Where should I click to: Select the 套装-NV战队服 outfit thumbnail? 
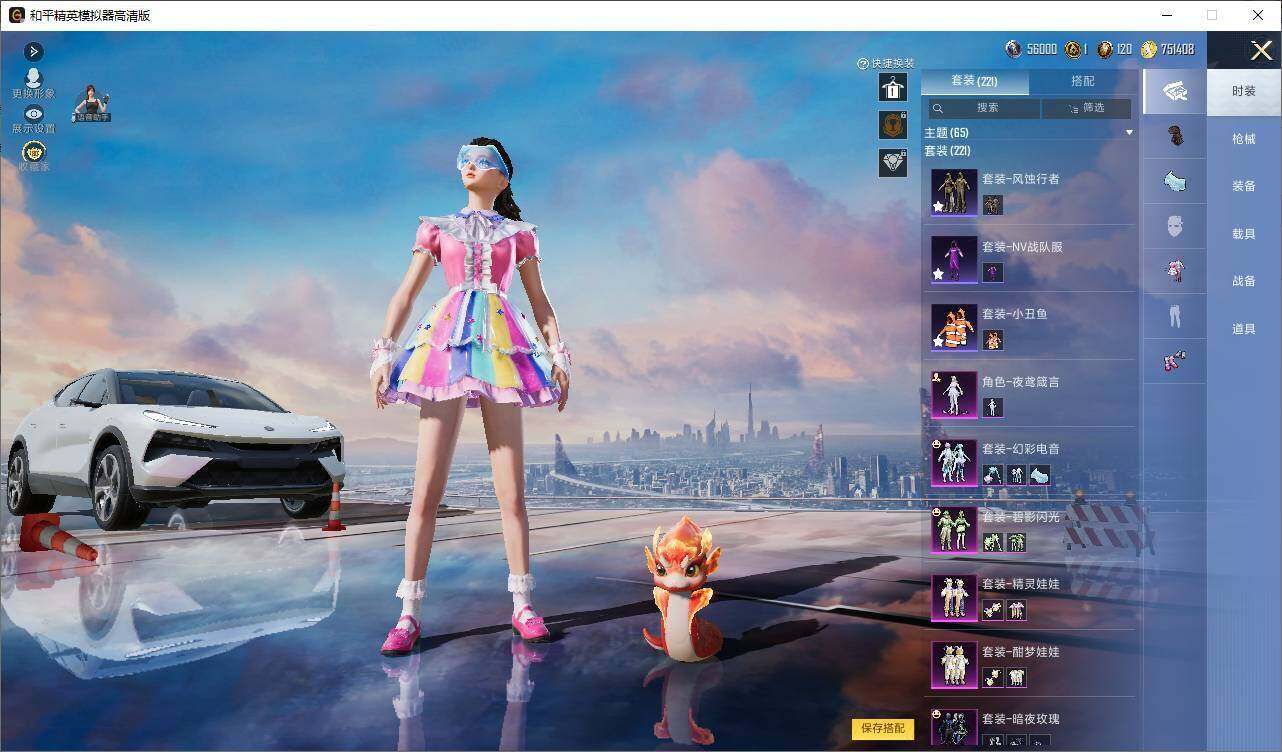954,259
